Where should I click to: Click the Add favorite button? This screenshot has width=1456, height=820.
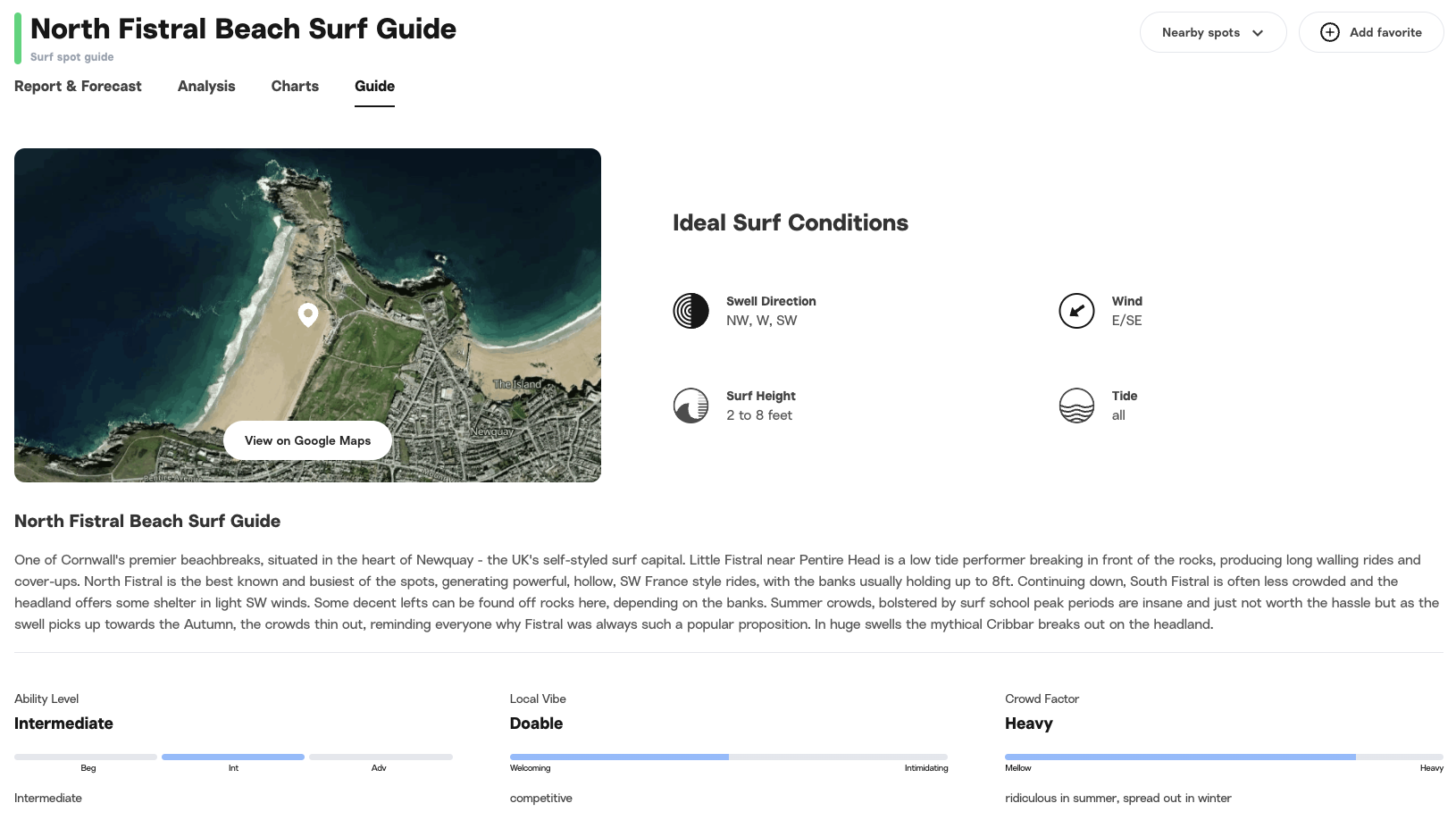[x=1370, y=31]
